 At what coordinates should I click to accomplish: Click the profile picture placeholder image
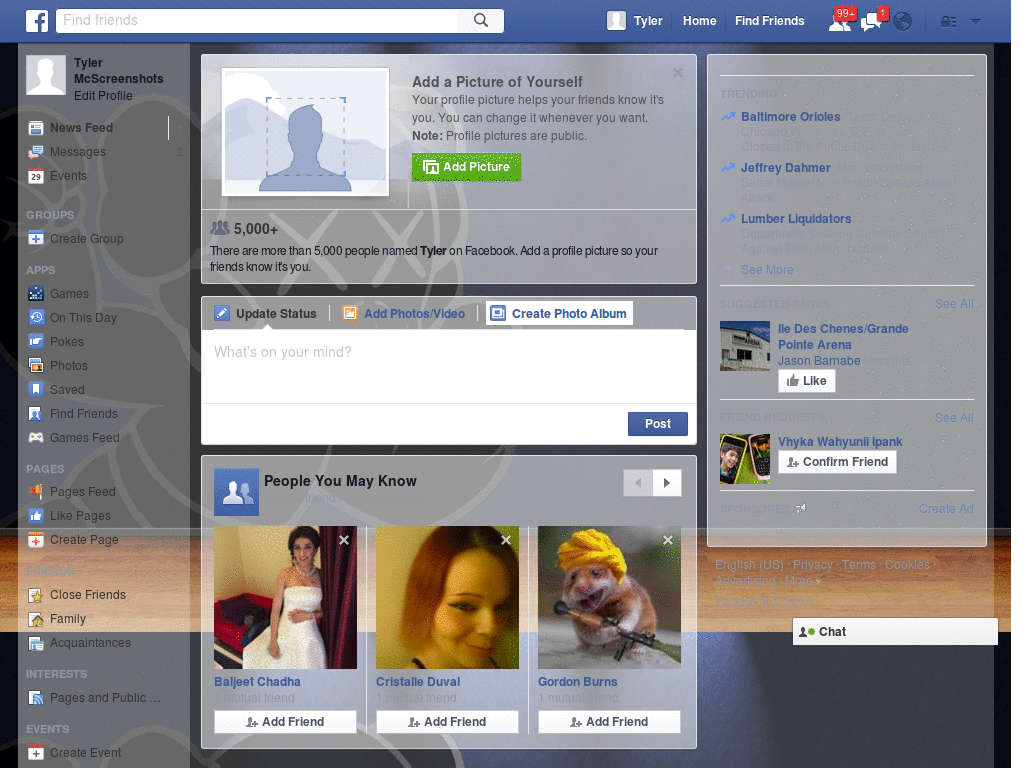[x=305, y=131]
